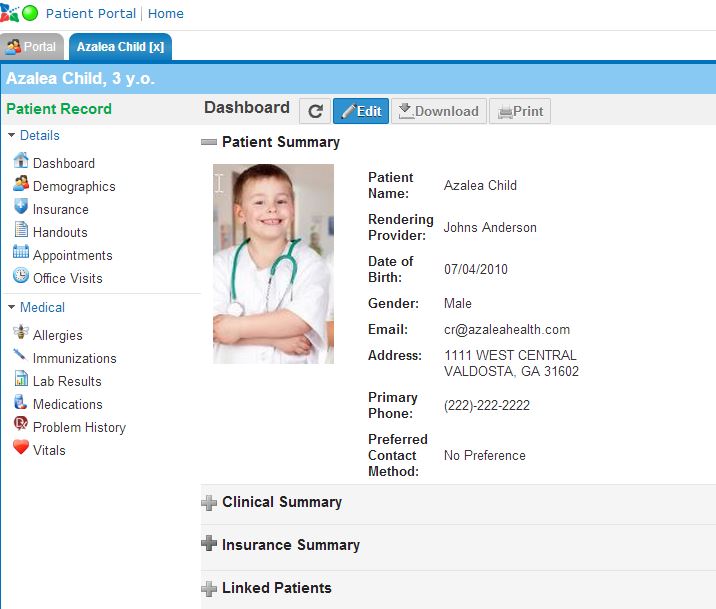Collapse the Details section arrow
Screen dimensions: 716x609
(x=11, y=135)
